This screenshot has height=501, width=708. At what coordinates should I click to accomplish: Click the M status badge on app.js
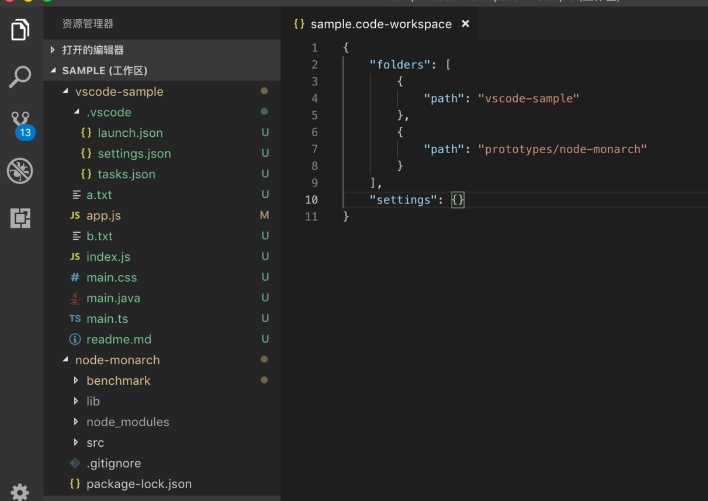[265, 215]
